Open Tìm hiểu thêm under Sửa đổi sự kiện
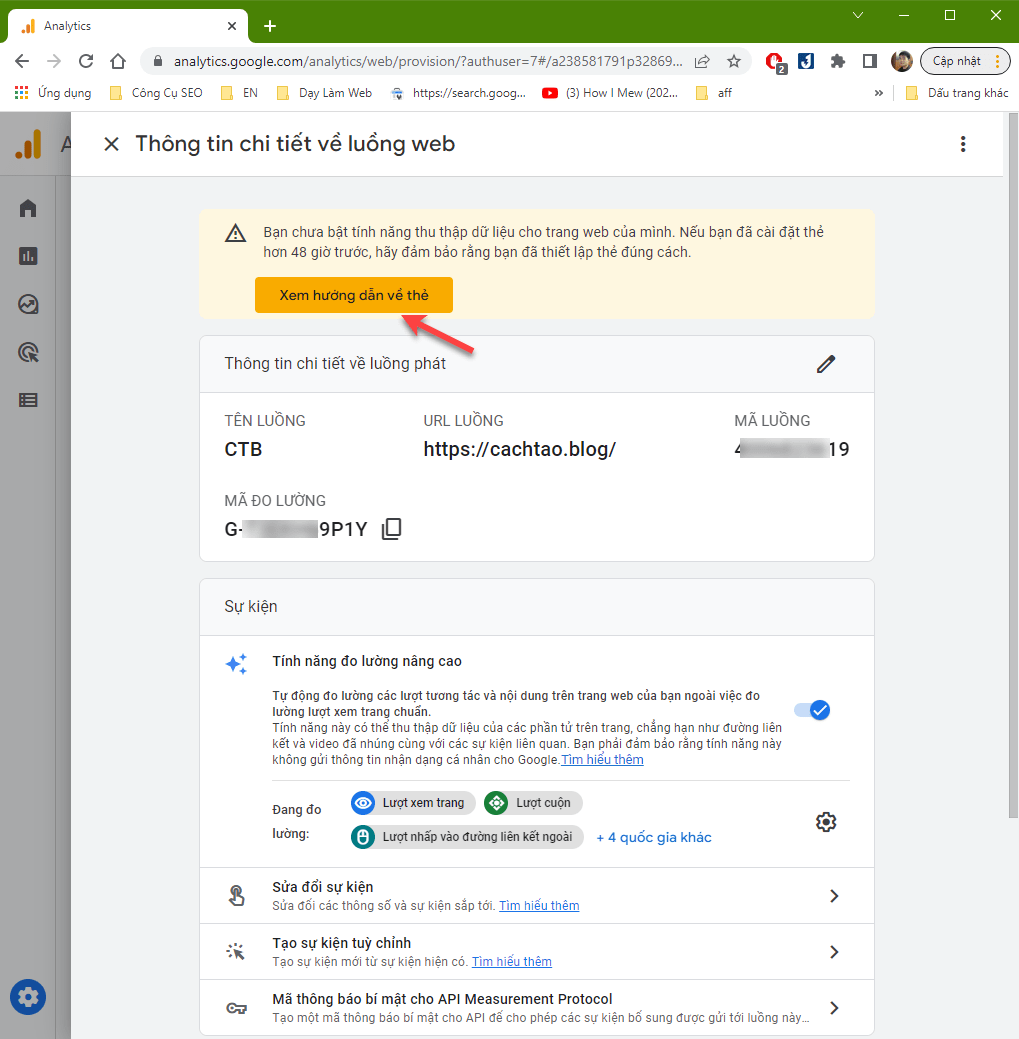Viewport: 1019px width, 1039px height. [539, 905]
